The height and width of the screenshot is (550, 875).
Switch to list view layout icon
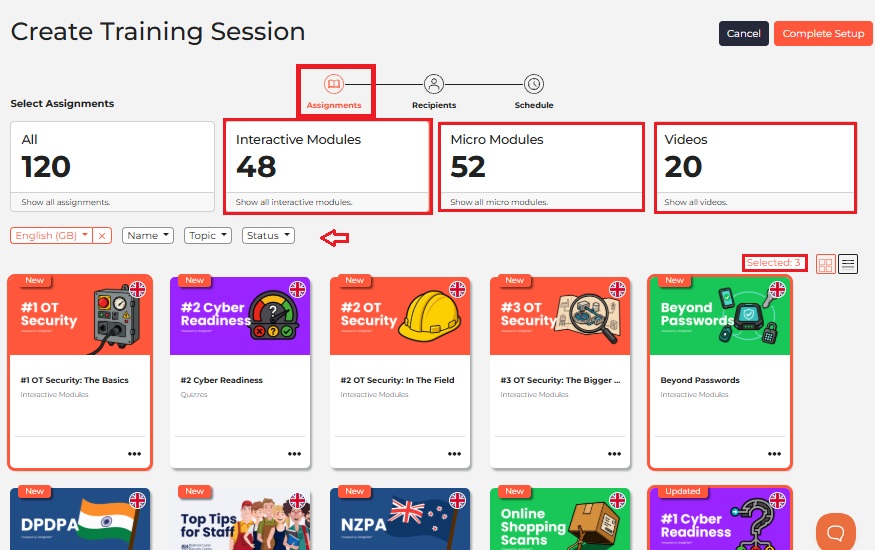[848, 264]
